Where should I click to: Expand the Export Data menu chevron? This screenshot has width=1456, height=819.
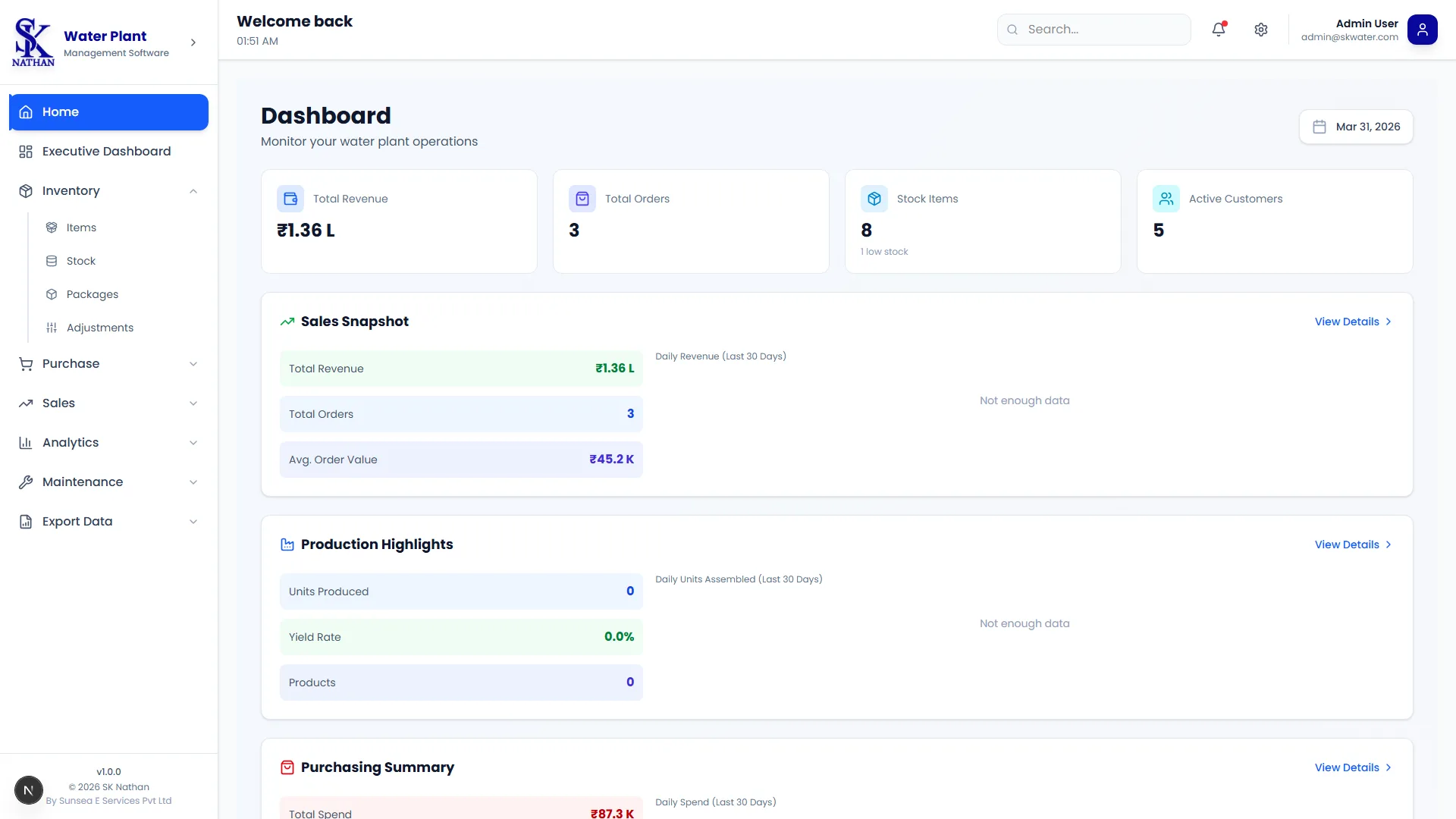pos(193,522)
